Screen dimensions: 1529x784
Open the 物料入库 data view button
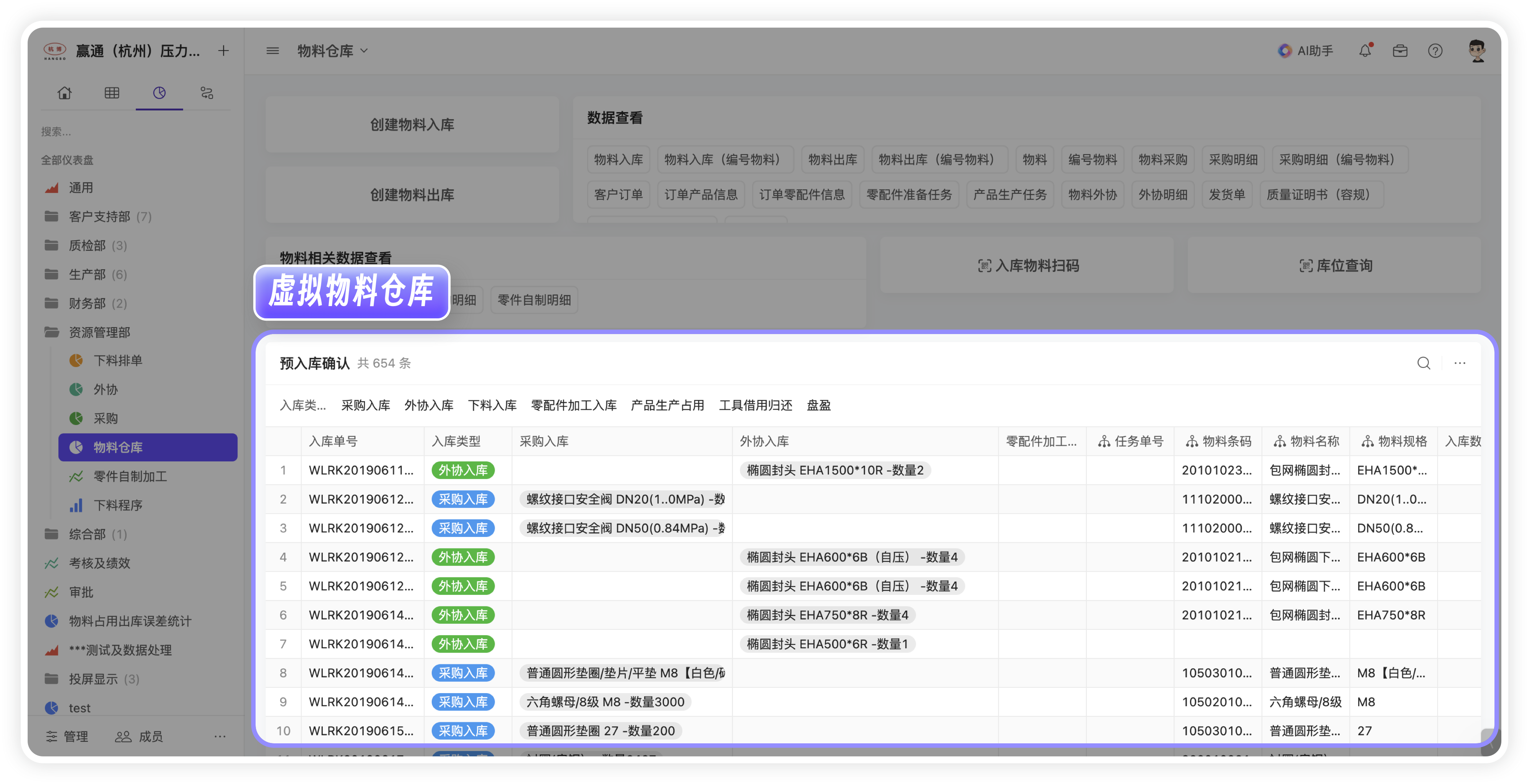click(619, 160)
